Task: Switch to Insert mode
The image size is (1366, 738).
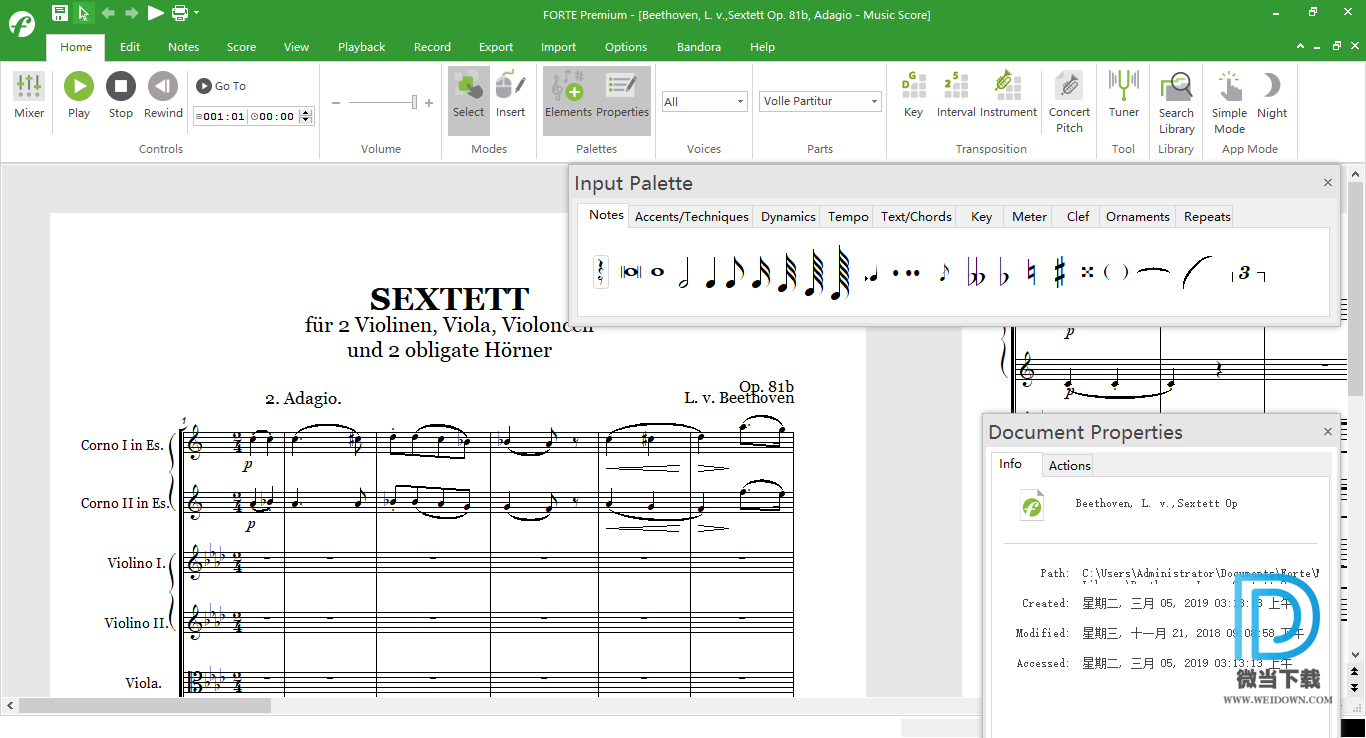Action: click(510, 96)
